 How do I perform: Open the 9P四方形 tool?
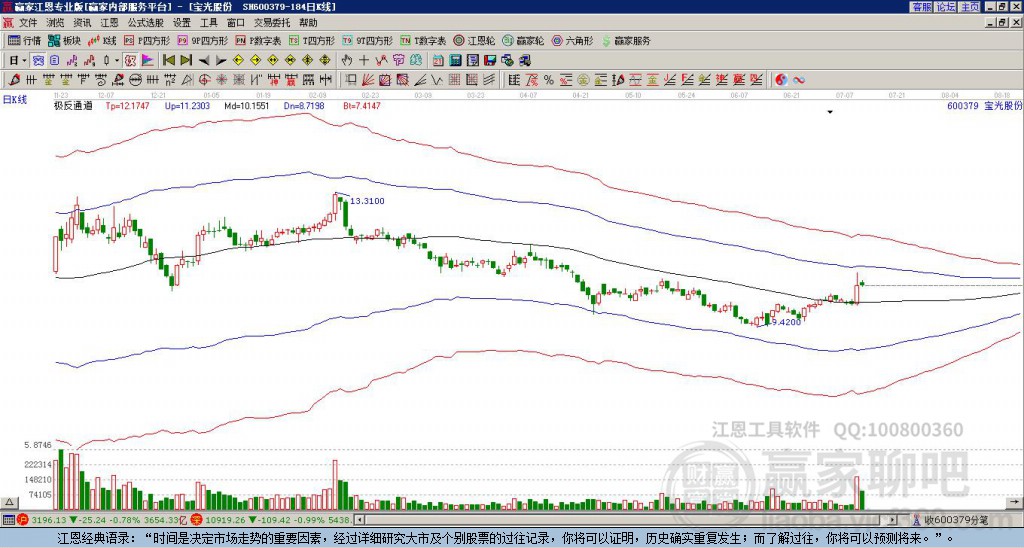(202, 40)
